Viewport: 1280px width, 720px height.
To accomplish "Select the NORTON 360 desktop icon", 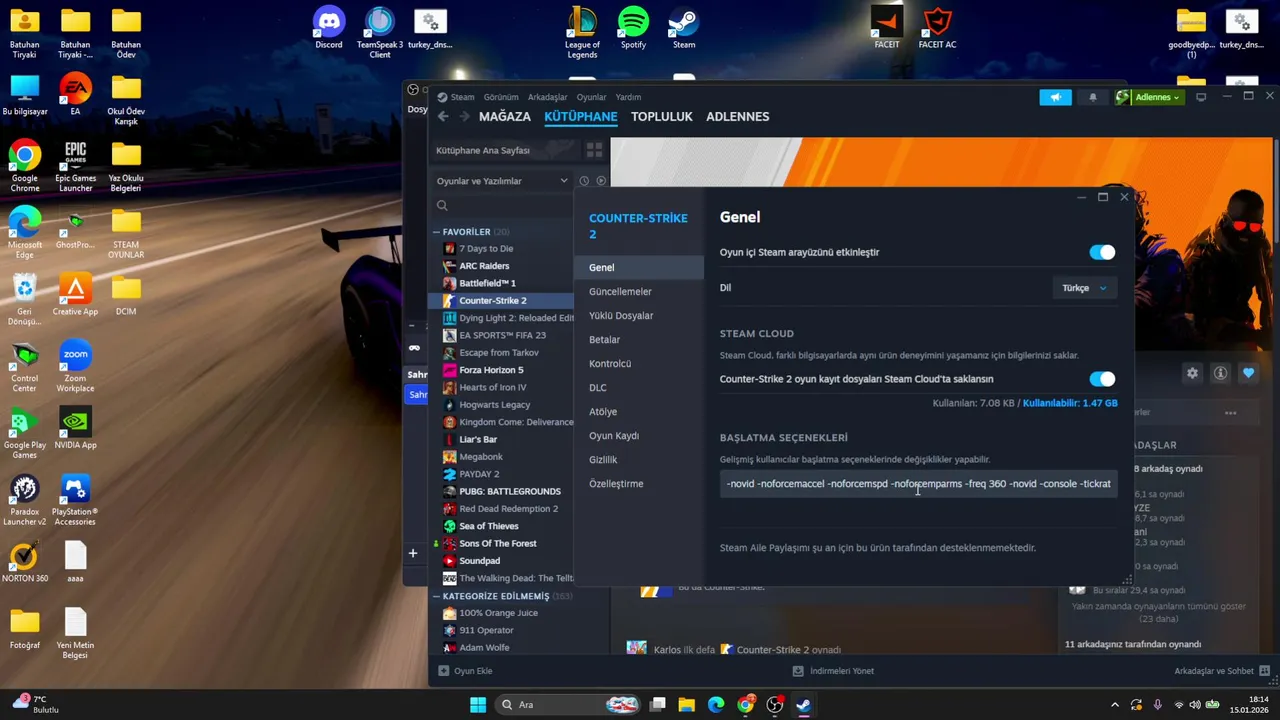I will click(25, 561).
